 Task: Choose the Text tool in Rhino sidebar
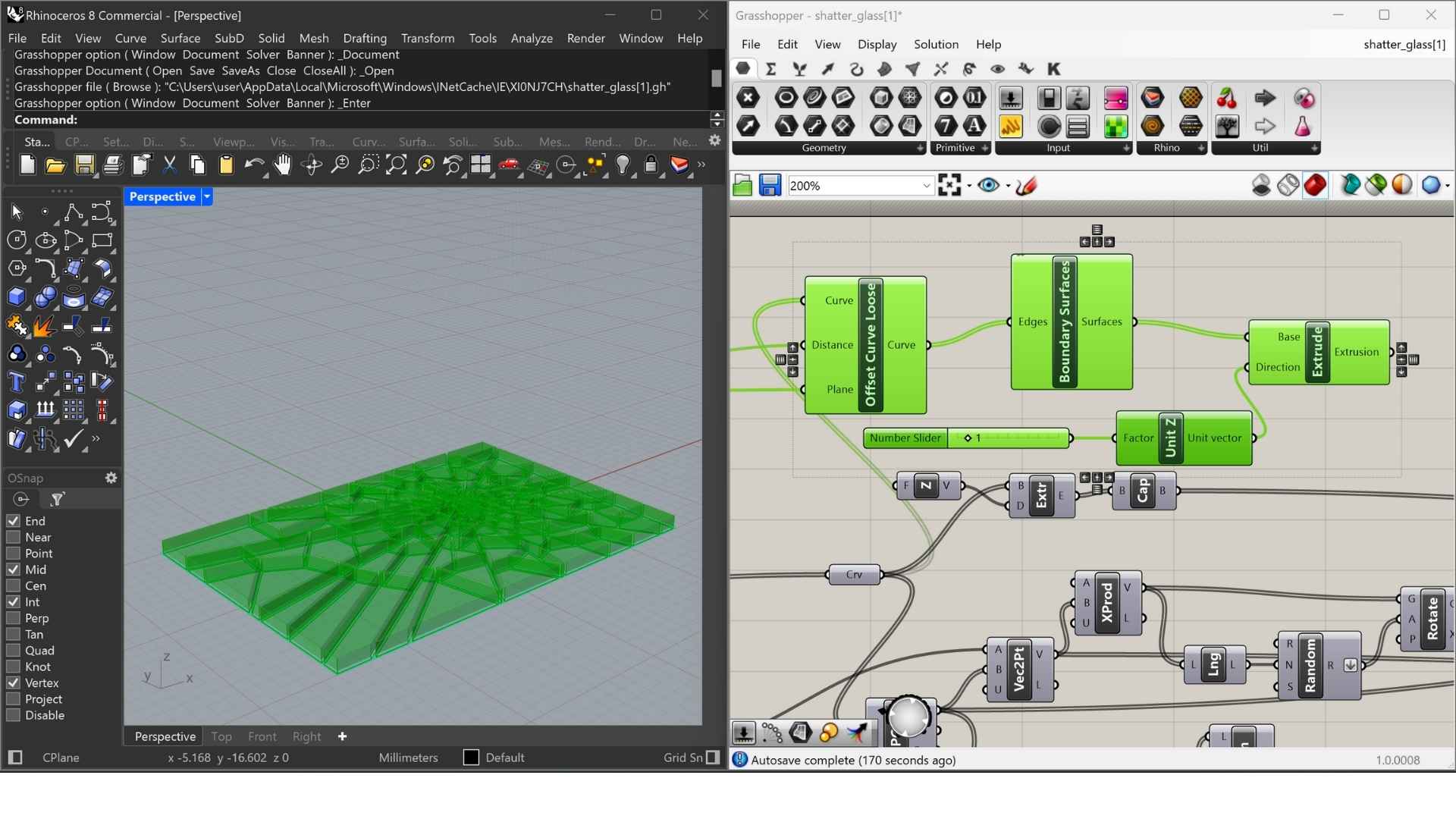point(17,381)
